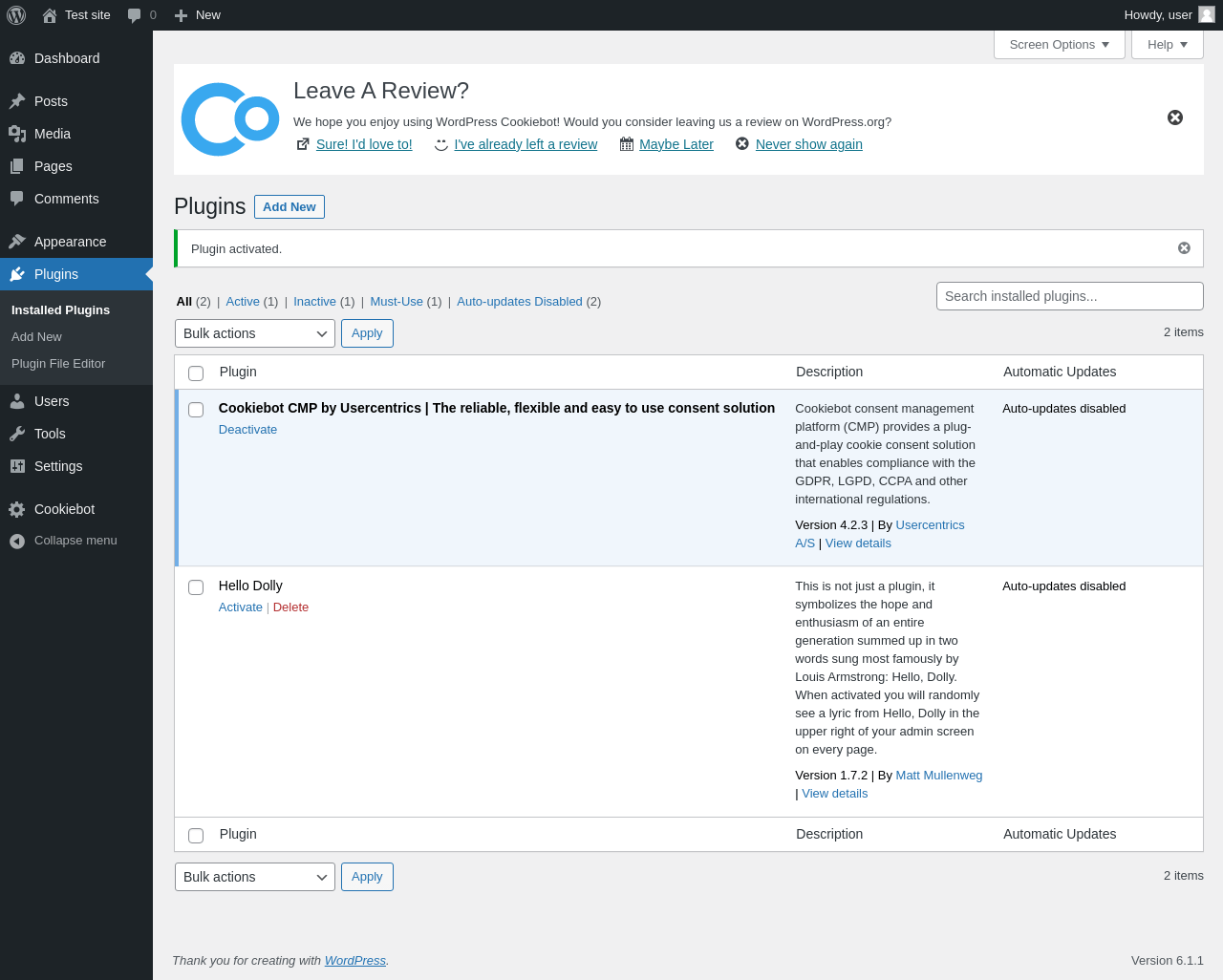Screen dimensions: 1223x980
Task: Click the Collapse menu arrow icon
Action: [x=17, y=542]
